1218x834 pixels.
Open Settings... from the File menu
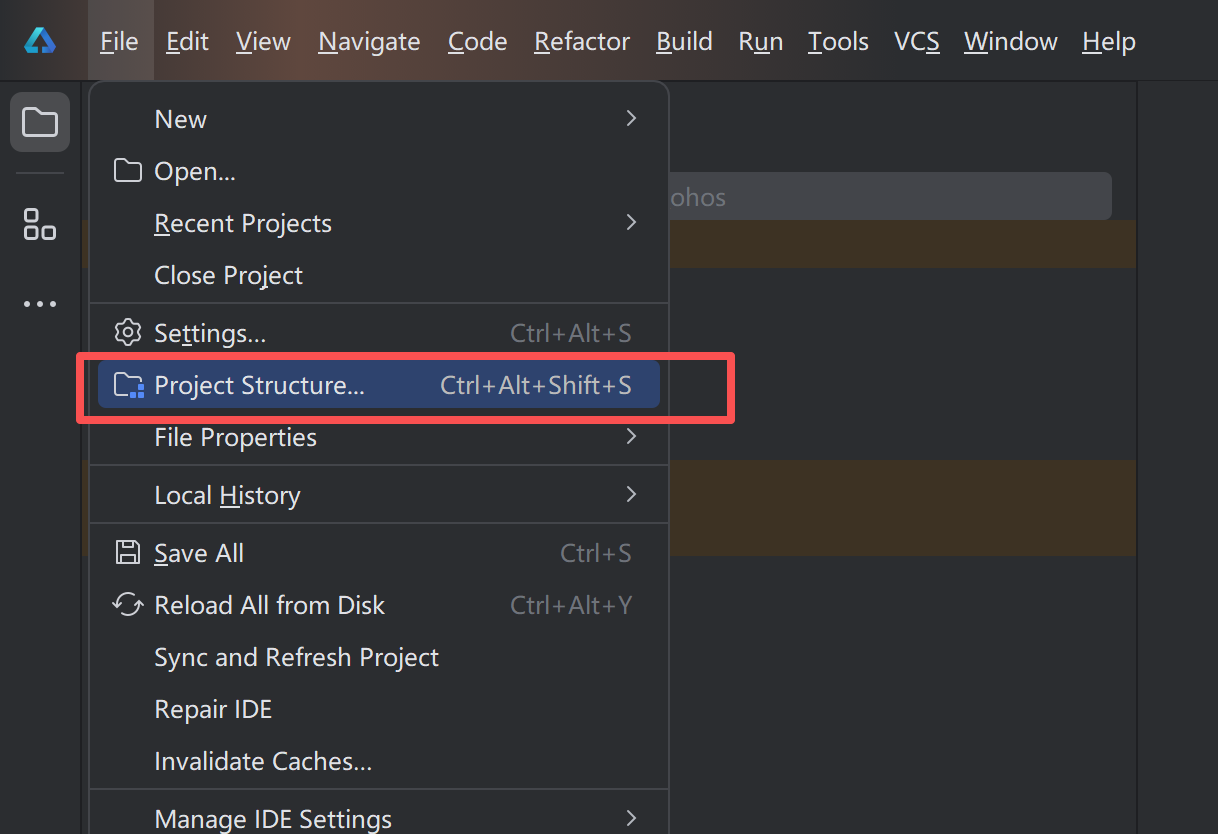click(x=379, y=333)
